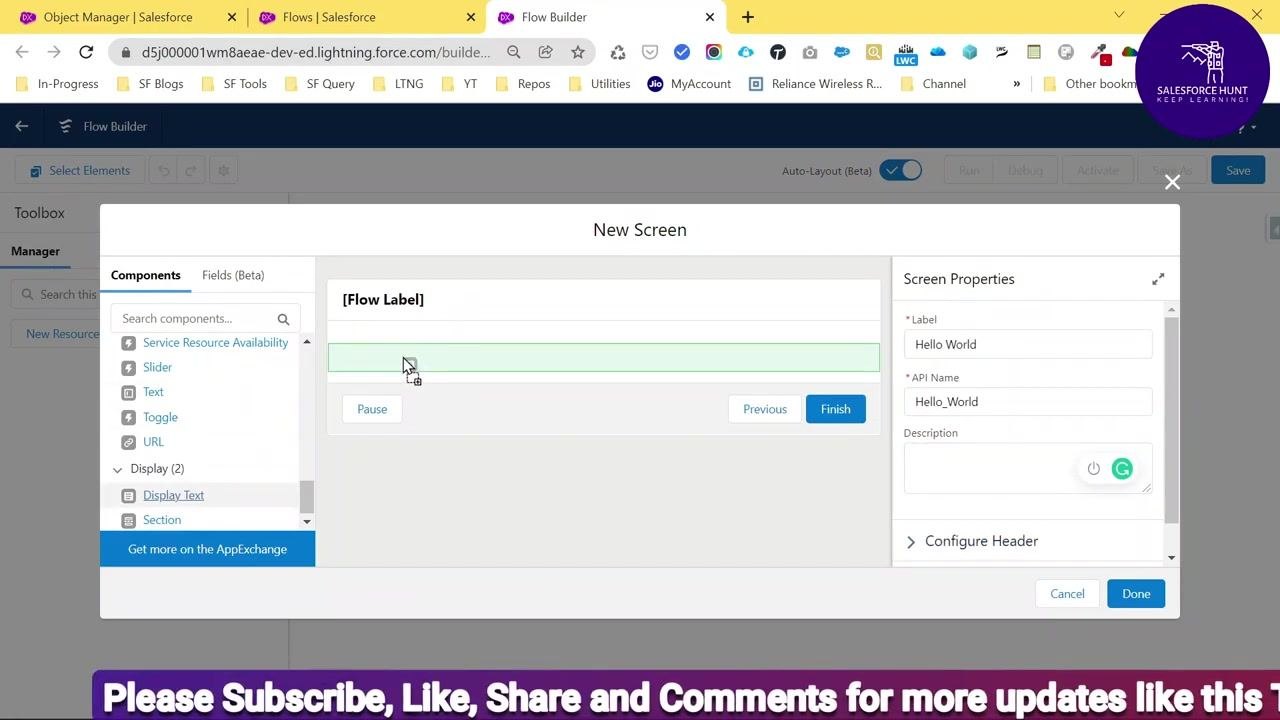Click the Text component icon
1280x720 pixels.
[x=128, y=392]
